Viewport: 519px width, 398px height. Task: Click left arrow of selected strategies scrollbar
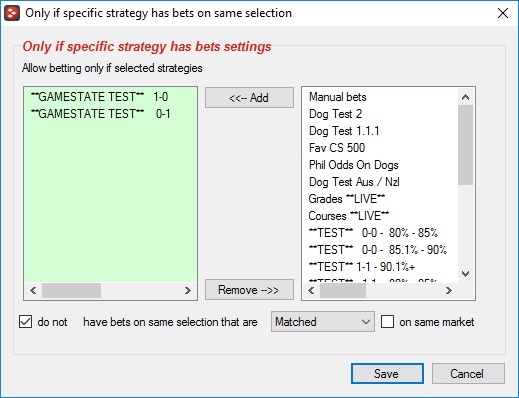coord(33,290)
